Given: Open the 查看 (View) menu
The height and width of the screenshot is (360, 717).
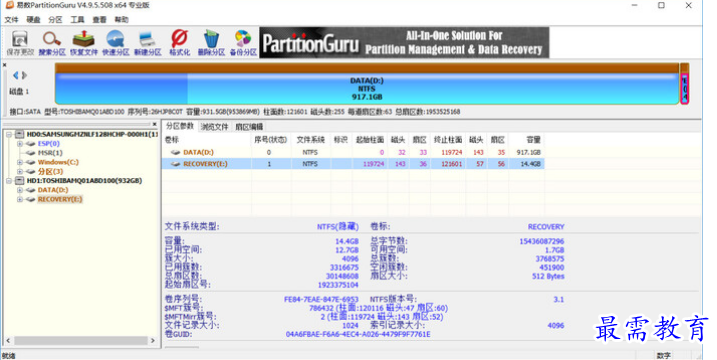Looking at the screenshot, I should [x=99, y=20].
